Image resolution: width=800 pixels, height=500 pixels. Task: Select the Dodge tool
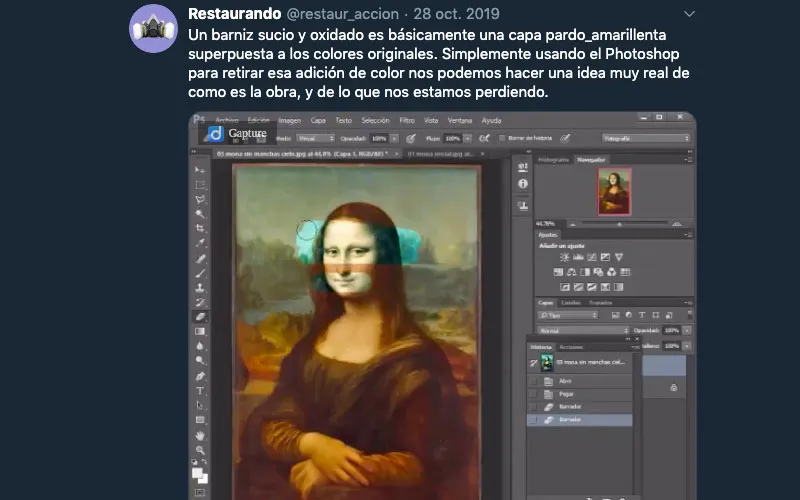[200, 360]
